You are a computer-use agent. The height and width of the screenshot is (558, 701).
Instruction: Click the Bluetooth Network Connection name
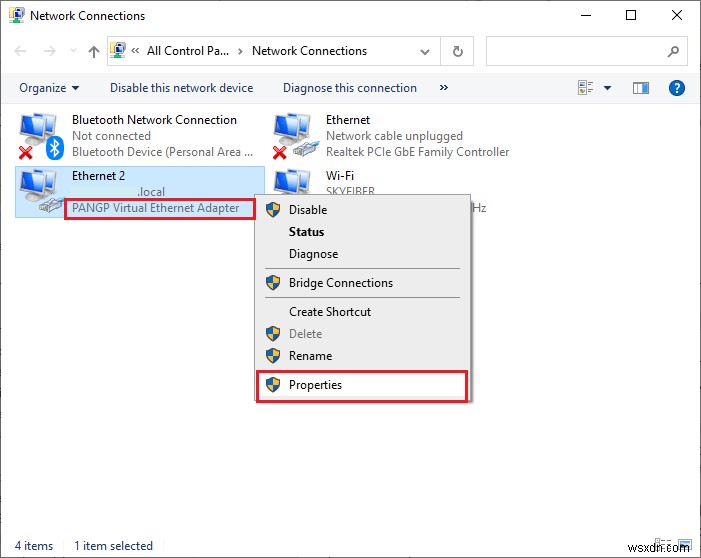pos(154,120)
